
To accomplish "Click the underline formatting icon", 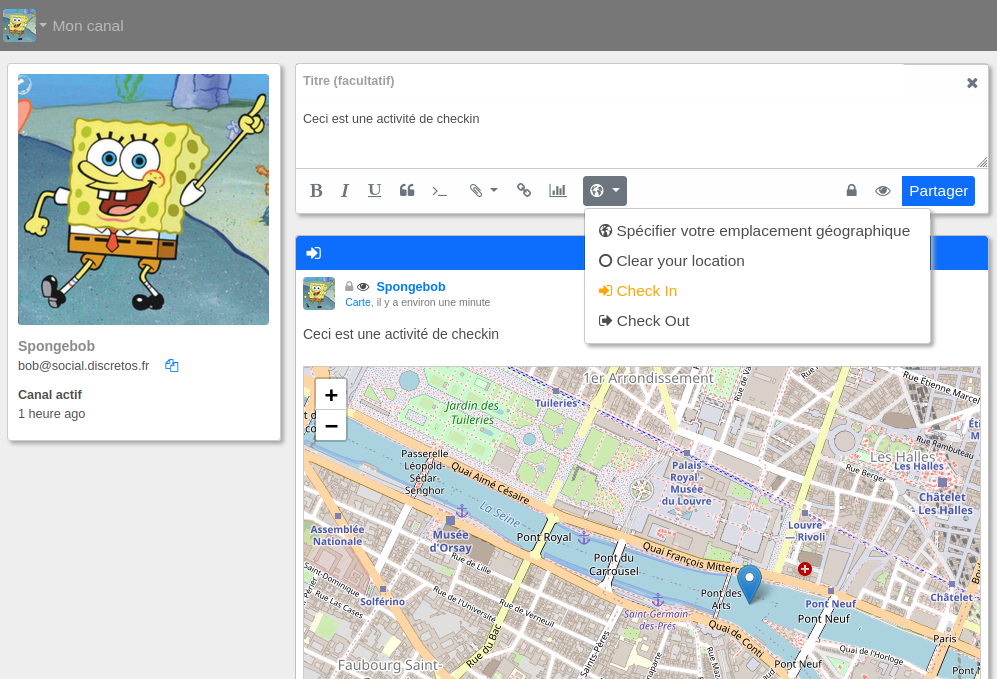I will click(x=375, y=191).
